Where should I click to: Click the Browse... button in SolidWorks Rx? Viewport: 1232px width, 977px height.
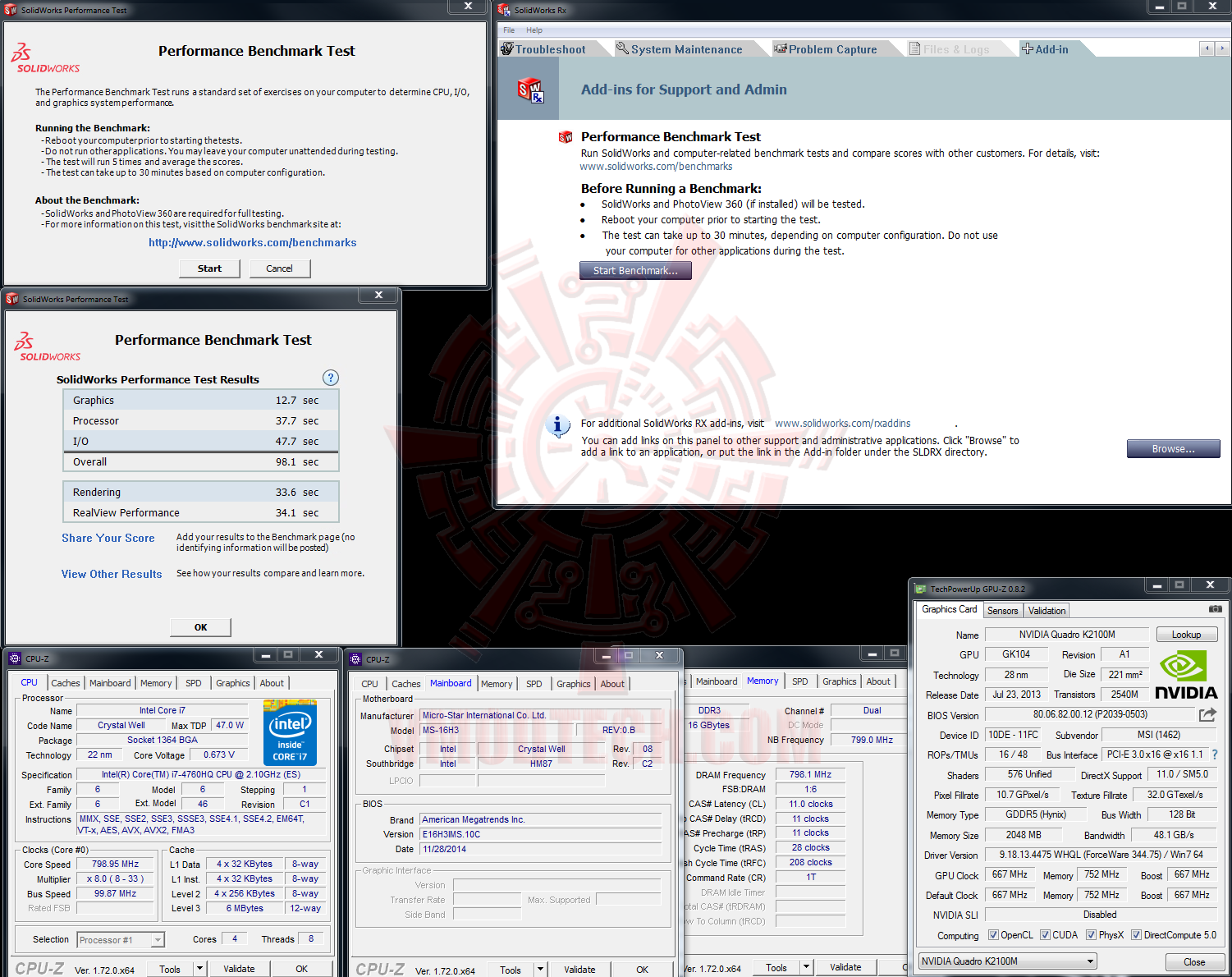tap(1173, 449)
